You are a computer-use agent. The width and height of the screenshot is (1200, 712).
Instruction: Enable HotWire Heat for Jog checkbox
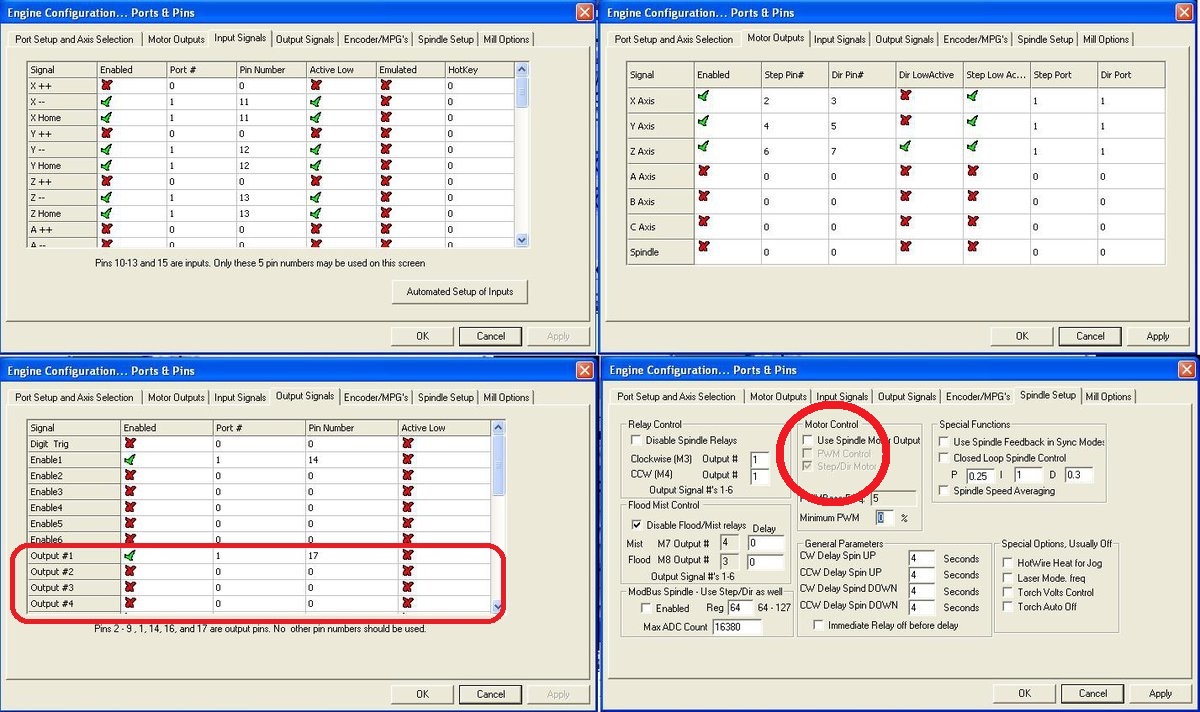1008,563
